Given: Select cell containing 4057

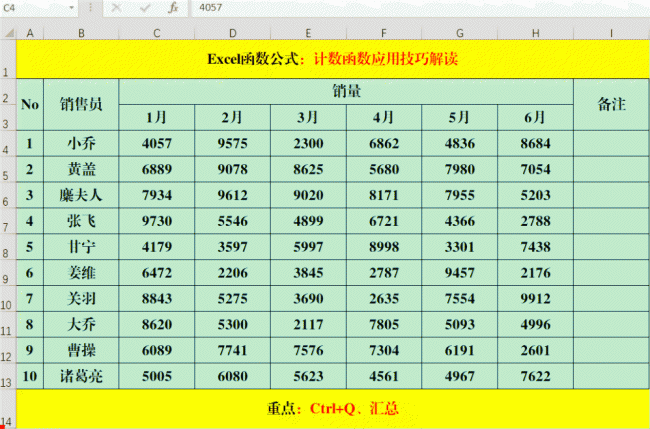Looking at the screenshot, I should (157, 143).
